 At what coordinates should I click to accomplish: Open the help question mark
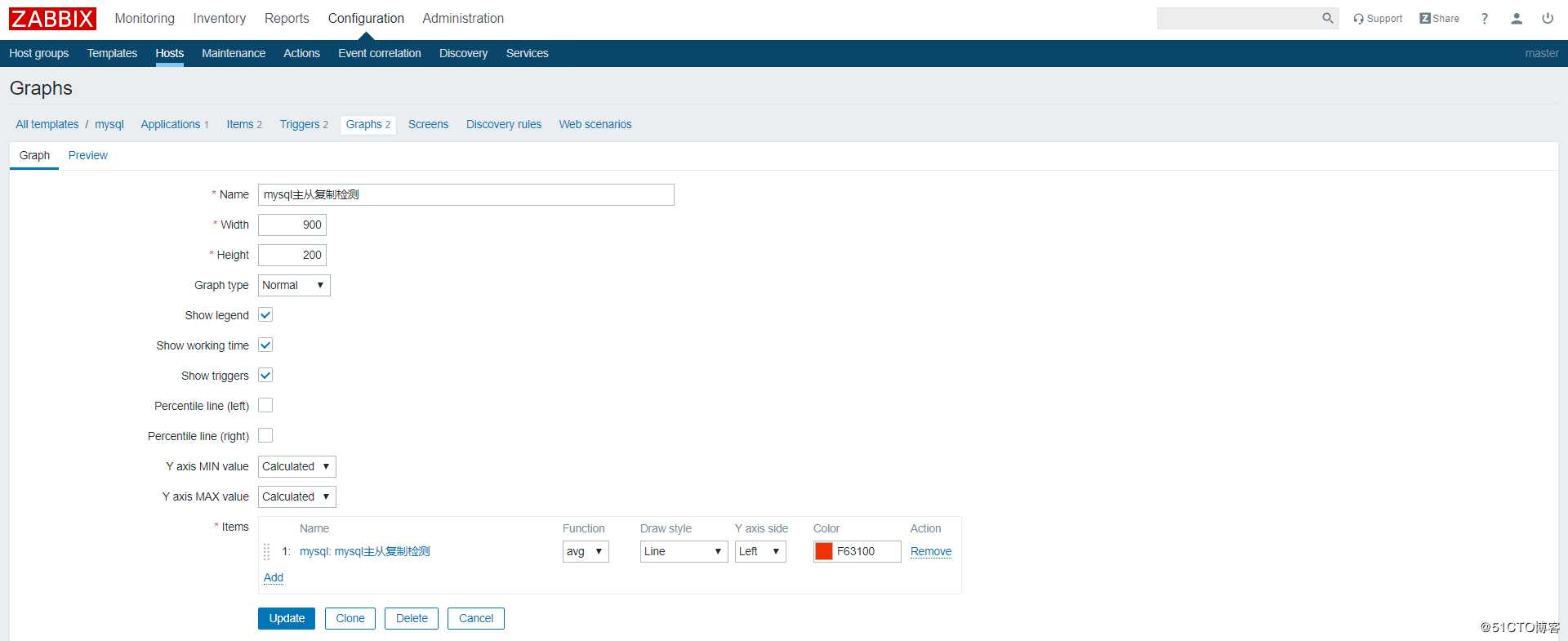click(1484, 18)
